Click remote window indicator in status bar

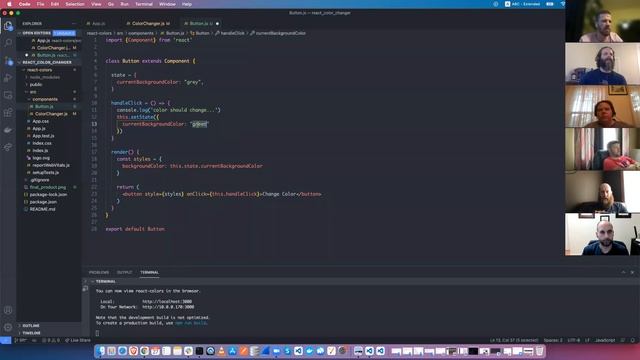(5, 340)
